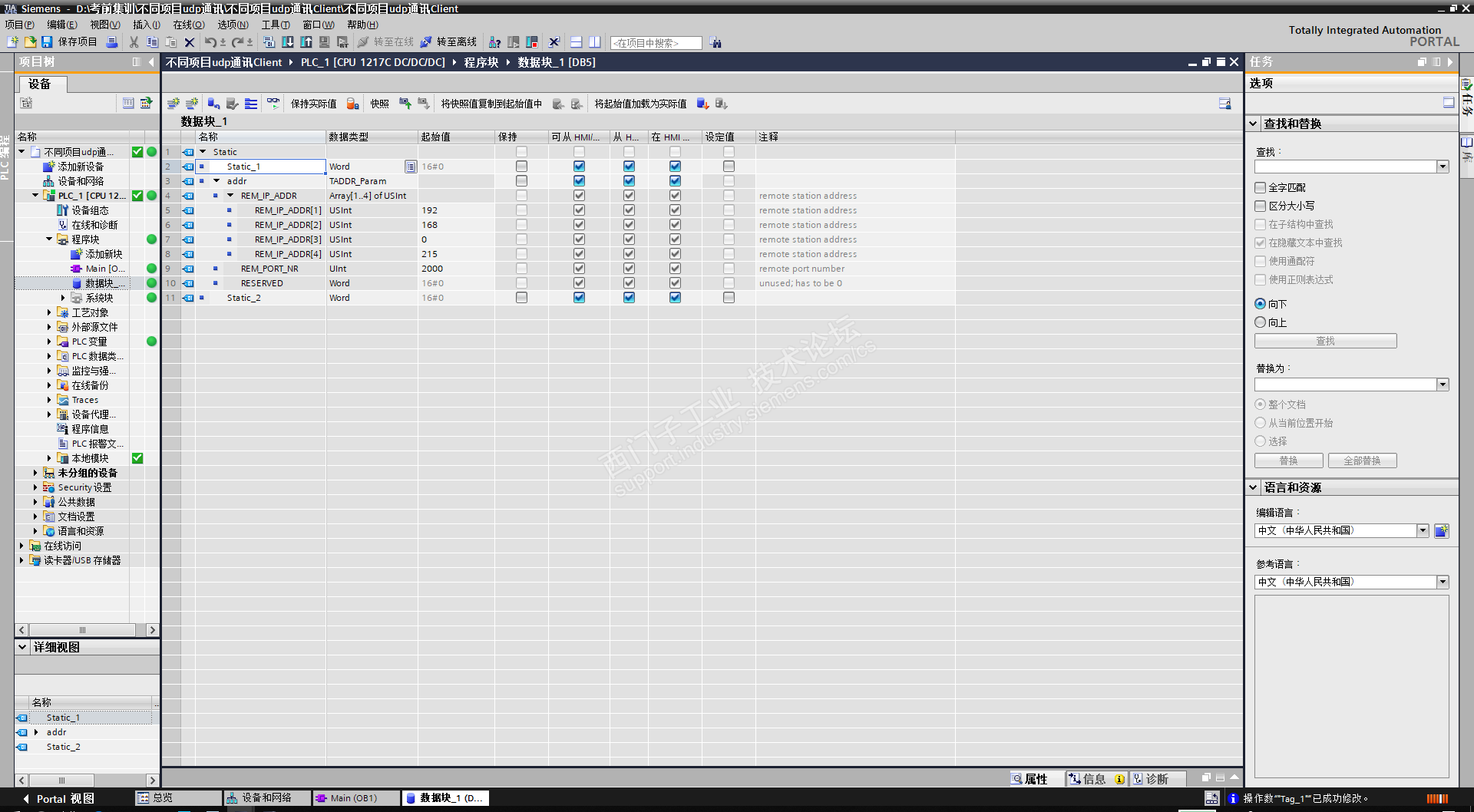
Task: Click the 保存项目 save button
Action: 69,42
